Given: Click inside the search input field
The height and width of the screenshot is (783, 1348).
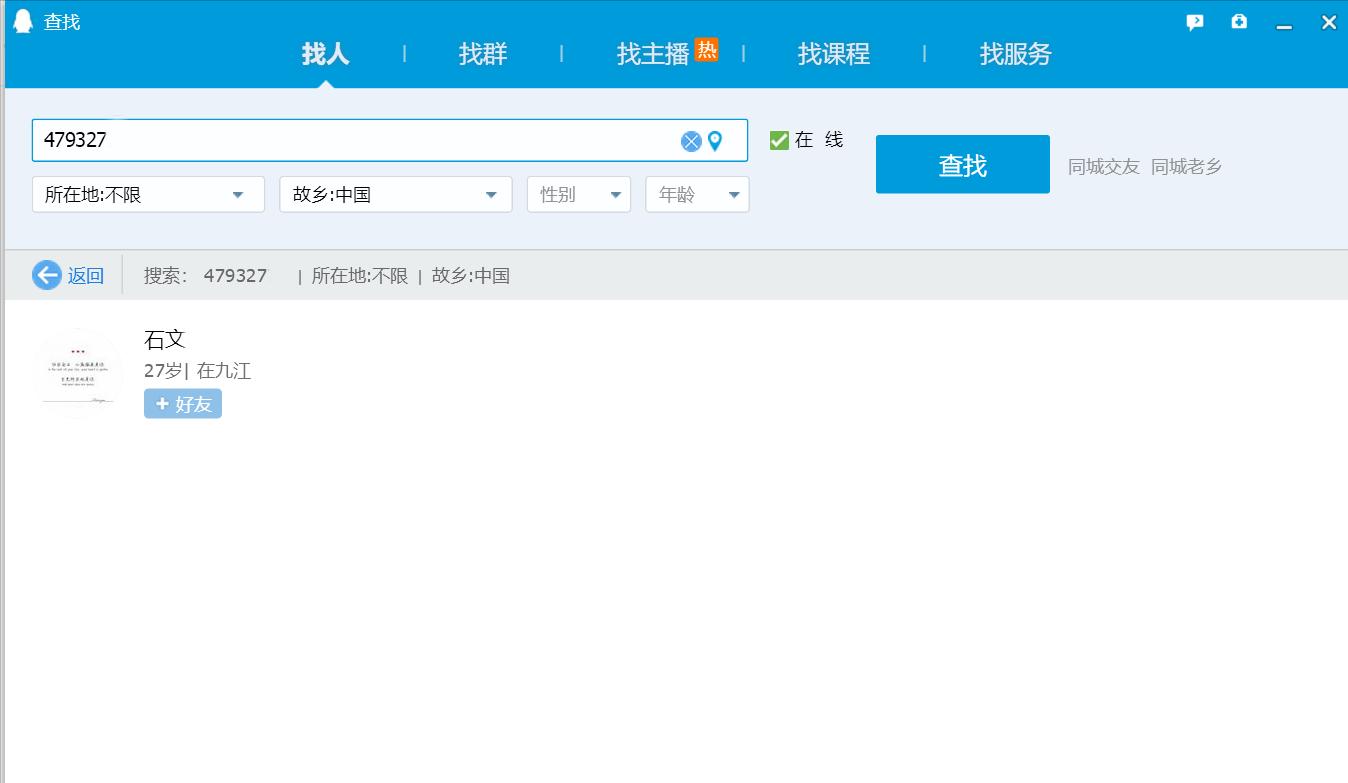Looking at the screenshot, I should pyautogui.click(x=350, y=140).
